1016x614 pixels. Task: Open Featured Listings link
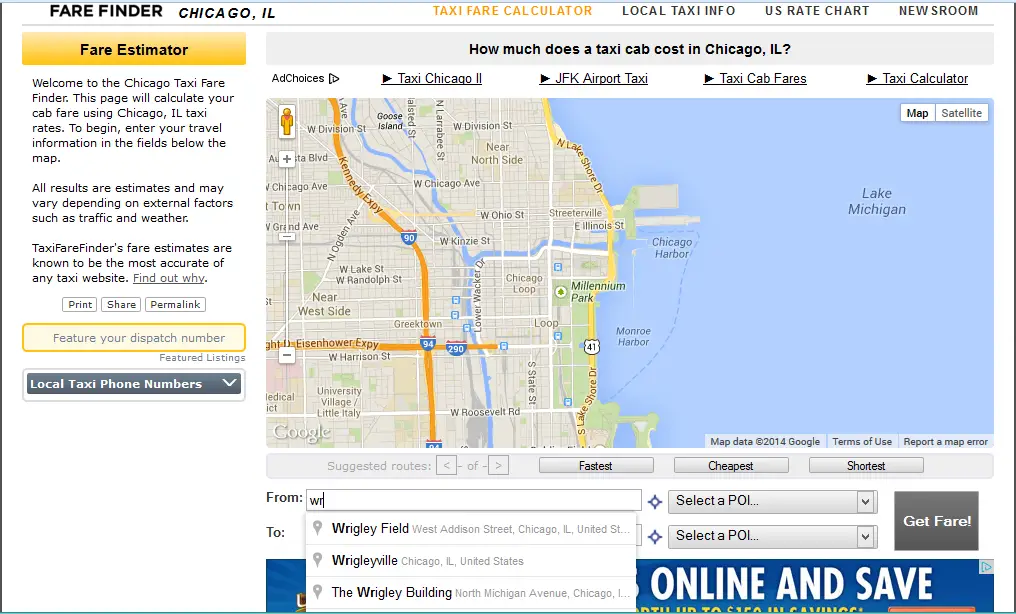pos(202,358)
